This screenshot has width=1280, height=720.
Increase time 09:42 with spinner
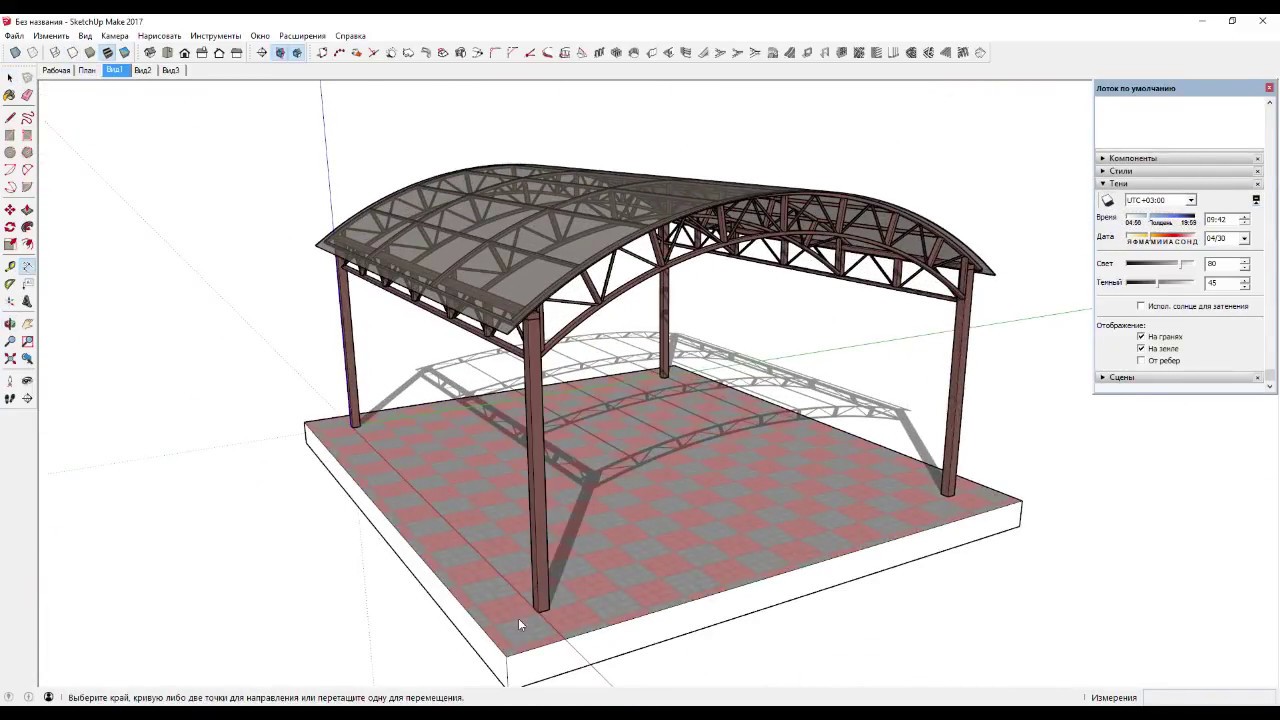click(x=1244, y=217)
